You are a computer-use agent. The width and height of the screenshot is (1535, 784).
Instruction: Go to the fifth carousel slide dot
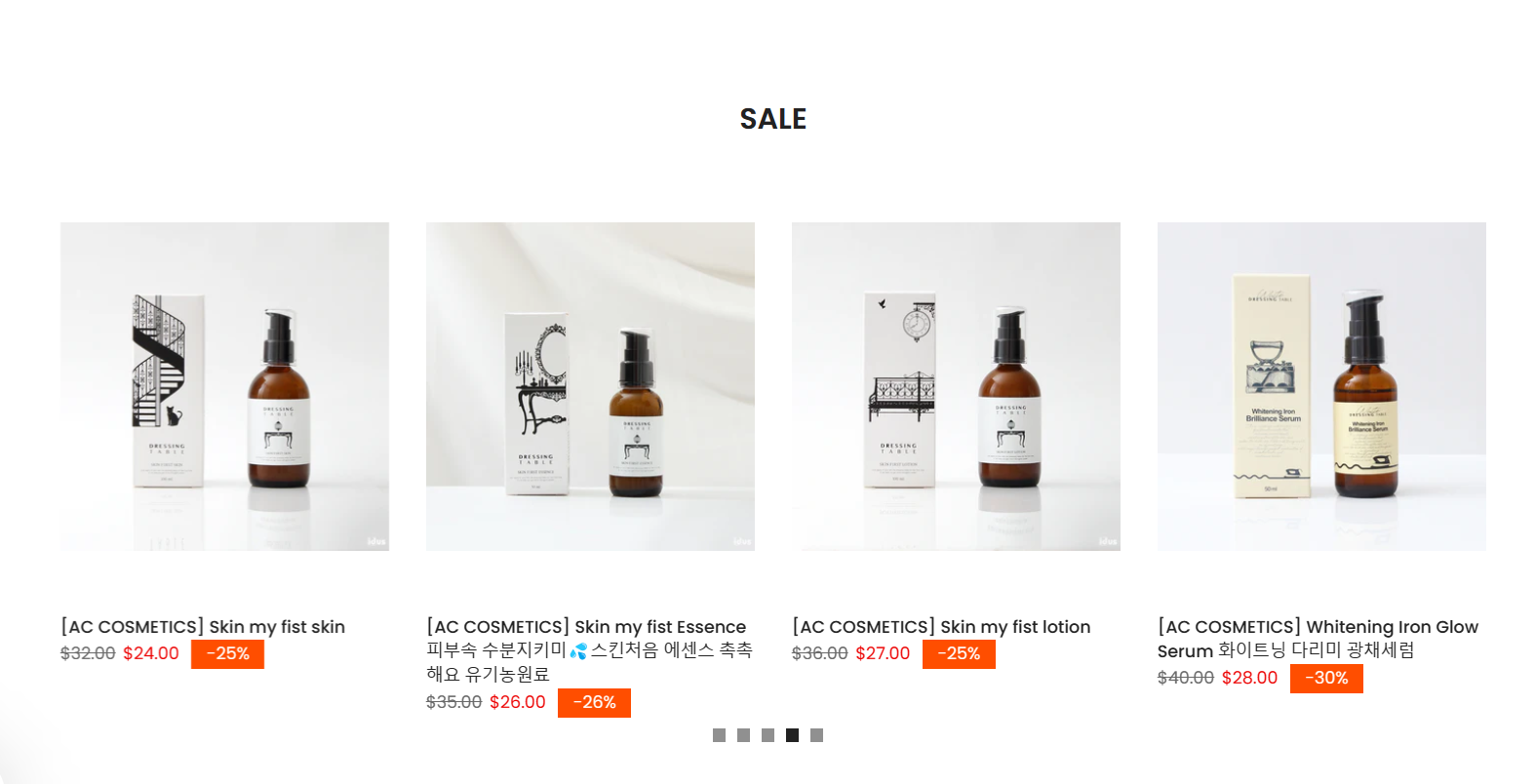(816, 735)
